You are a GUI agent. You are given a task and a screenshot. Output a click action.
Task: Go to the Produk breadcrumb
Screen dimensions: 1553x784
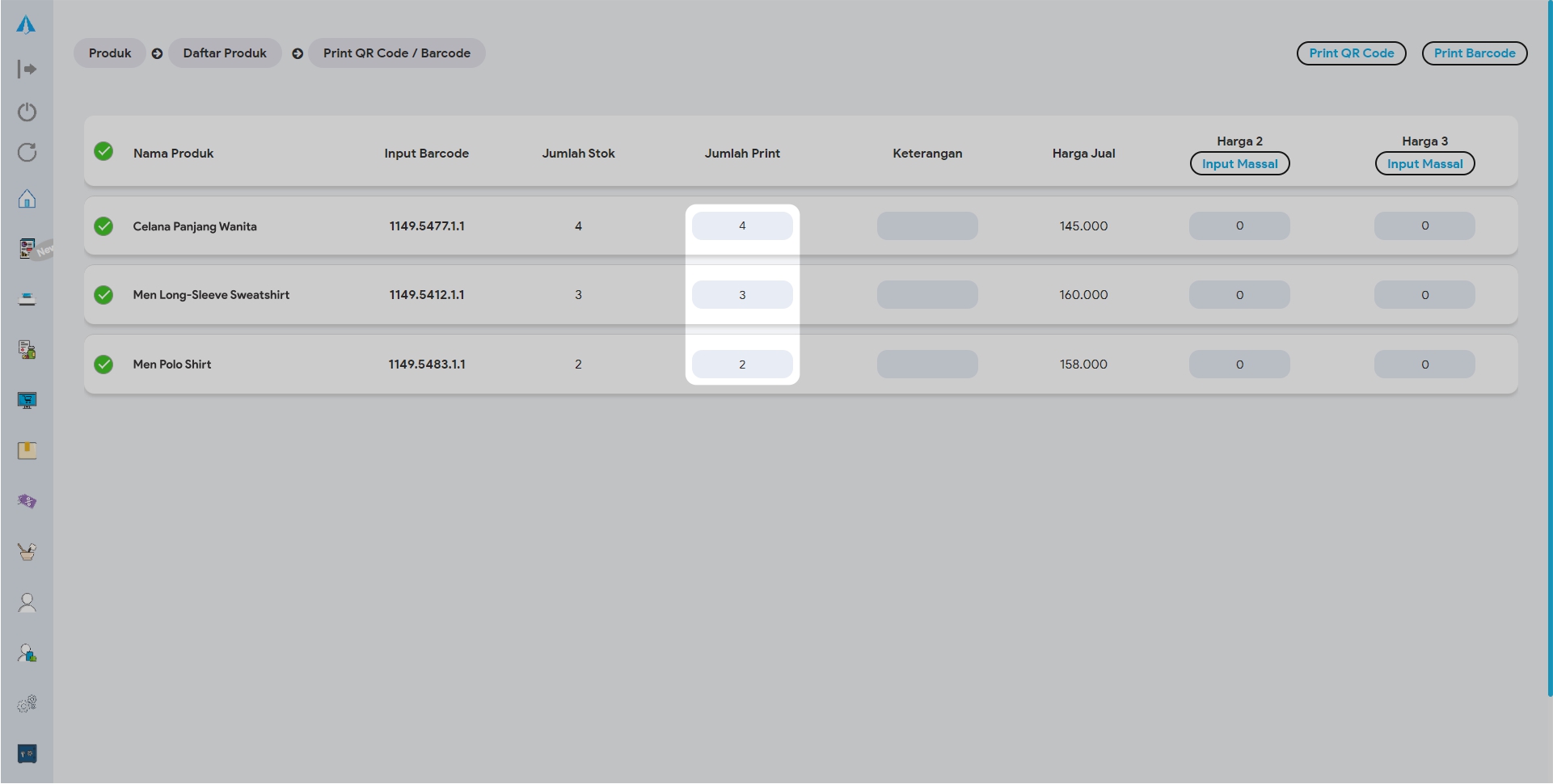(110, 53)
